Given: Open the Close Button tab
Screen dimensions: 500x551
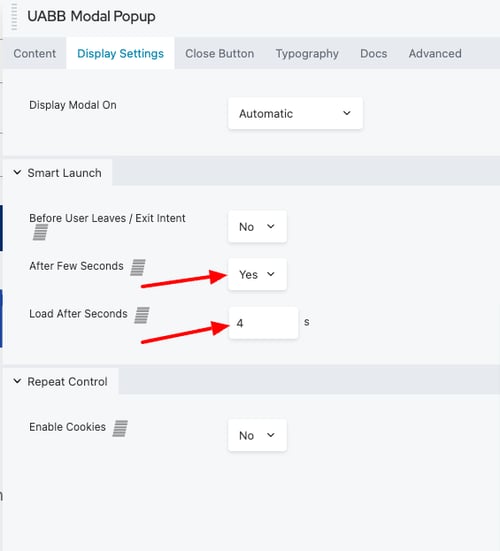Looking at the screenshot, I should click(x=220, y=53).
